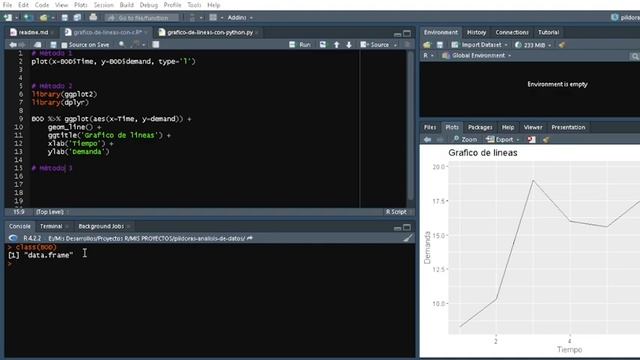Open Code Tools wand in editor toolbar
The image size is (640, 360).
click(x=136, y=44)
